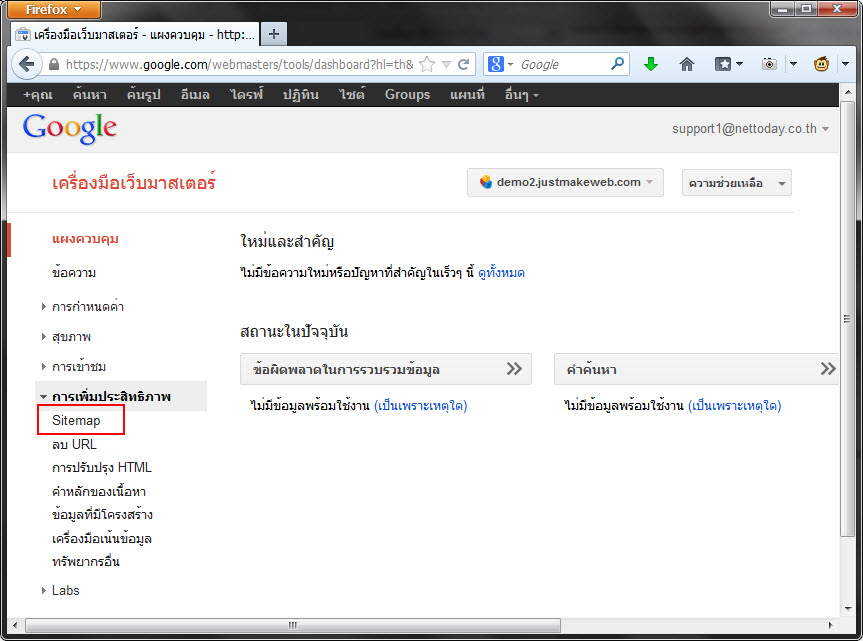Open a new tab with the plus button
The image size is (863, 641).
click(x=274, y=34)
